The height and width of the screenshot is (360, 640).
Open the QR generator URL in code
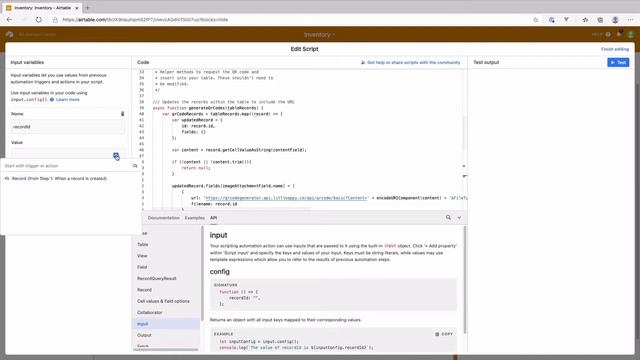286,198
